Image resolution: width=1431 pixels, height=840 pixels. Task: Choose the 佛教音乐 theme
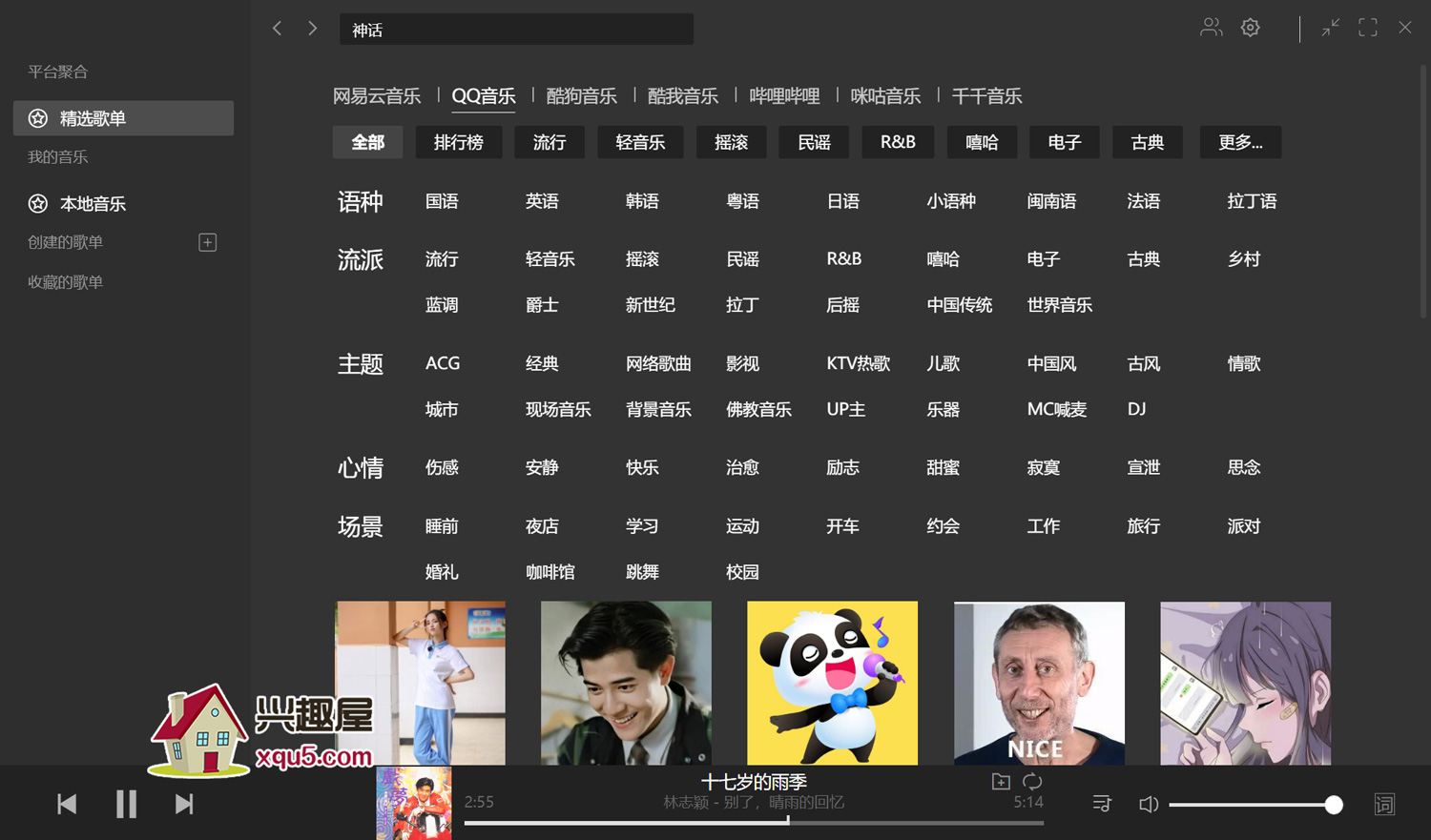point(758,409)
